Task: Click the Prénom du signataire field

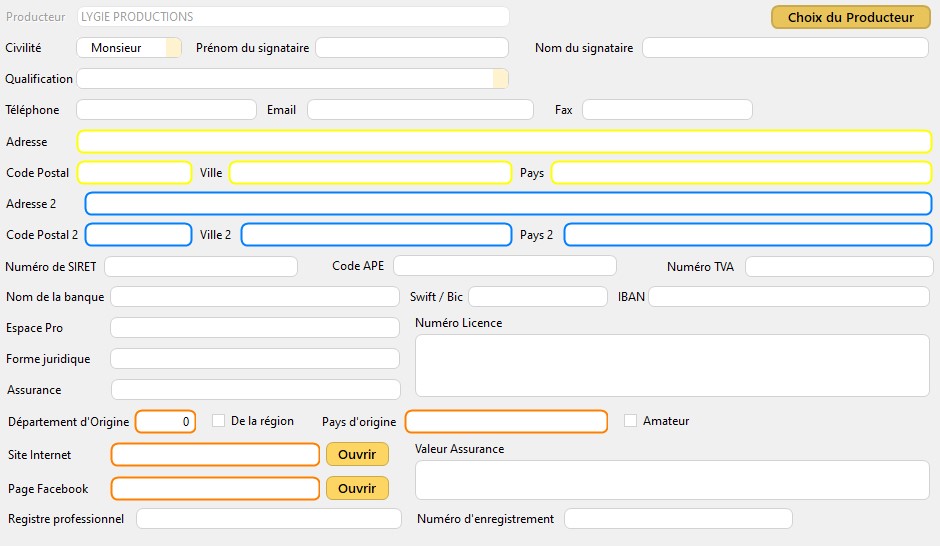Action: point(412,48)
